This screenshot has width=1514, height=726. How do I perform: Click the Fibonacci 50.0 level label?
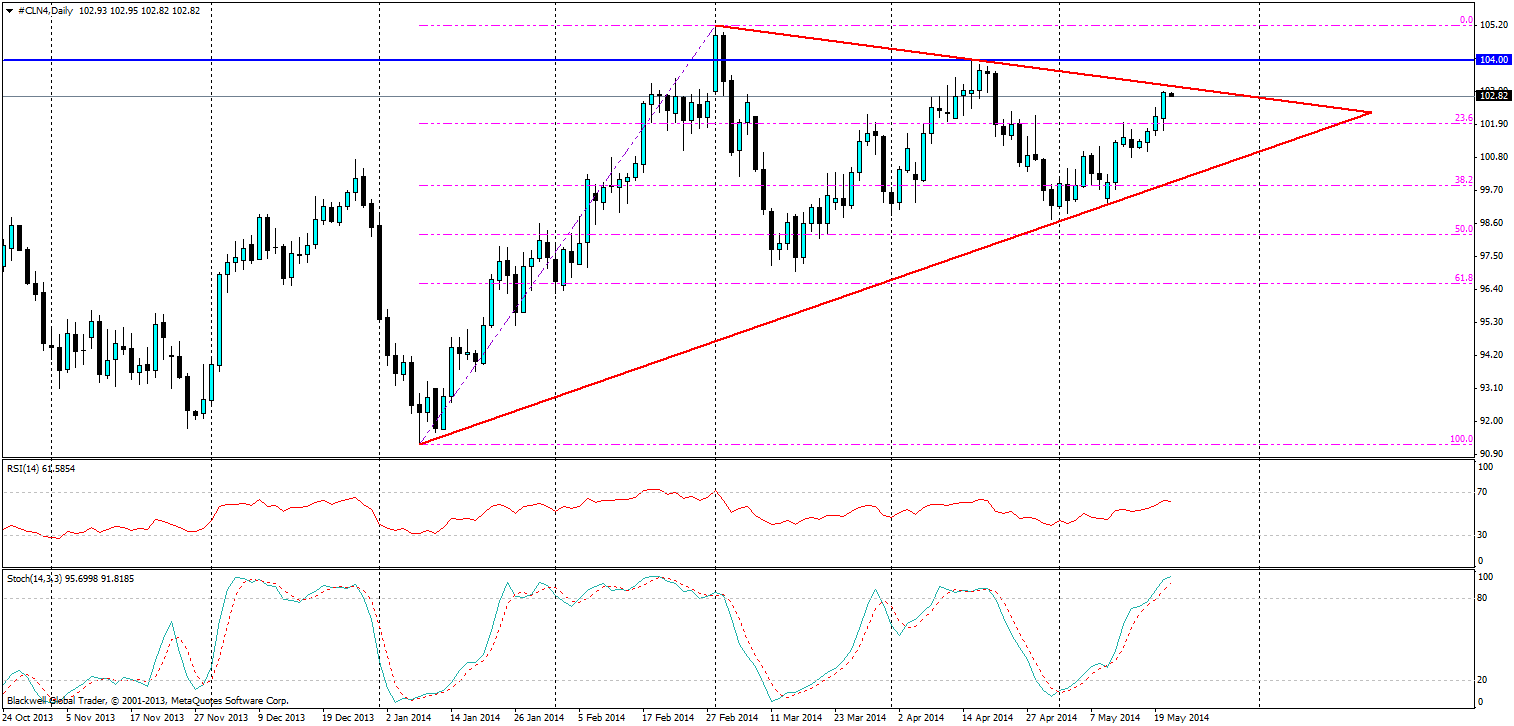point(1464,229)
